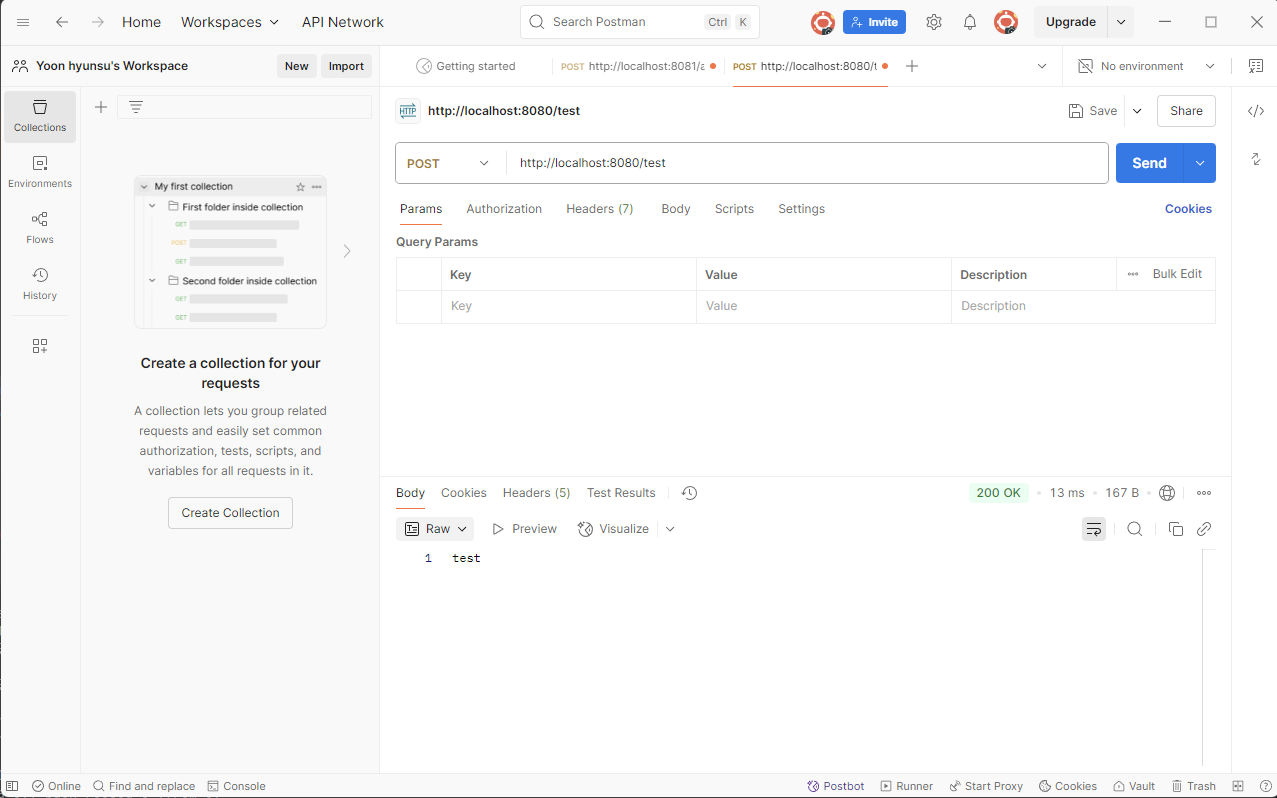Switch to the response Headers (5) tab

point(536,493)
